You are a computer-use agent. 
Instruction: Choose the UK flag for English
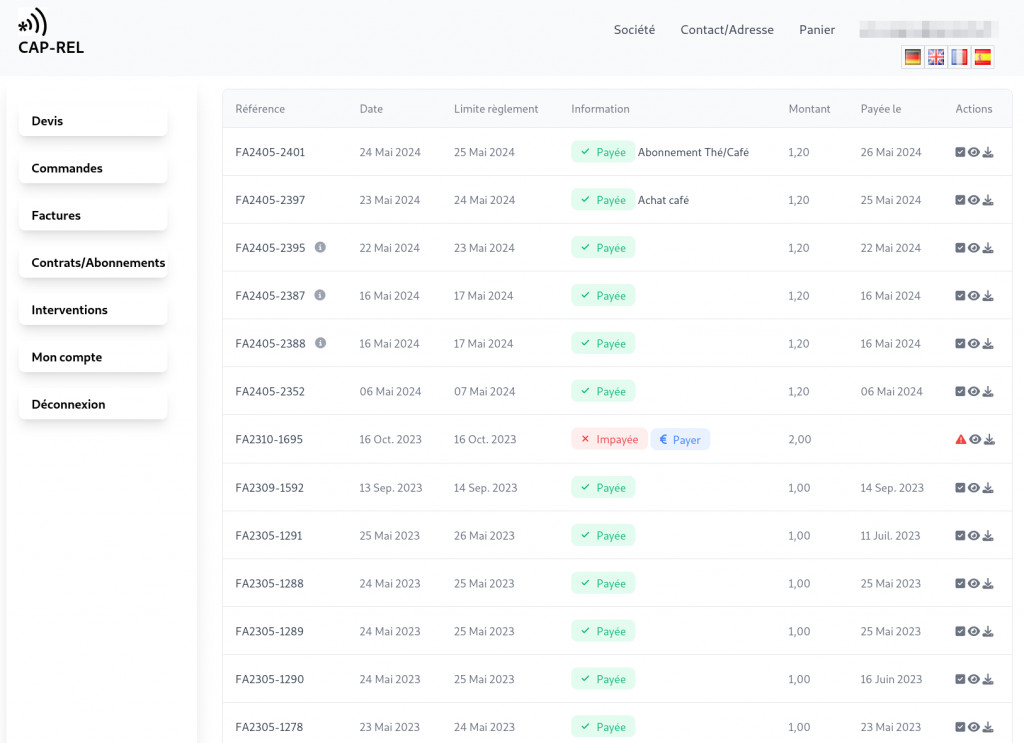tap(936, 57)
